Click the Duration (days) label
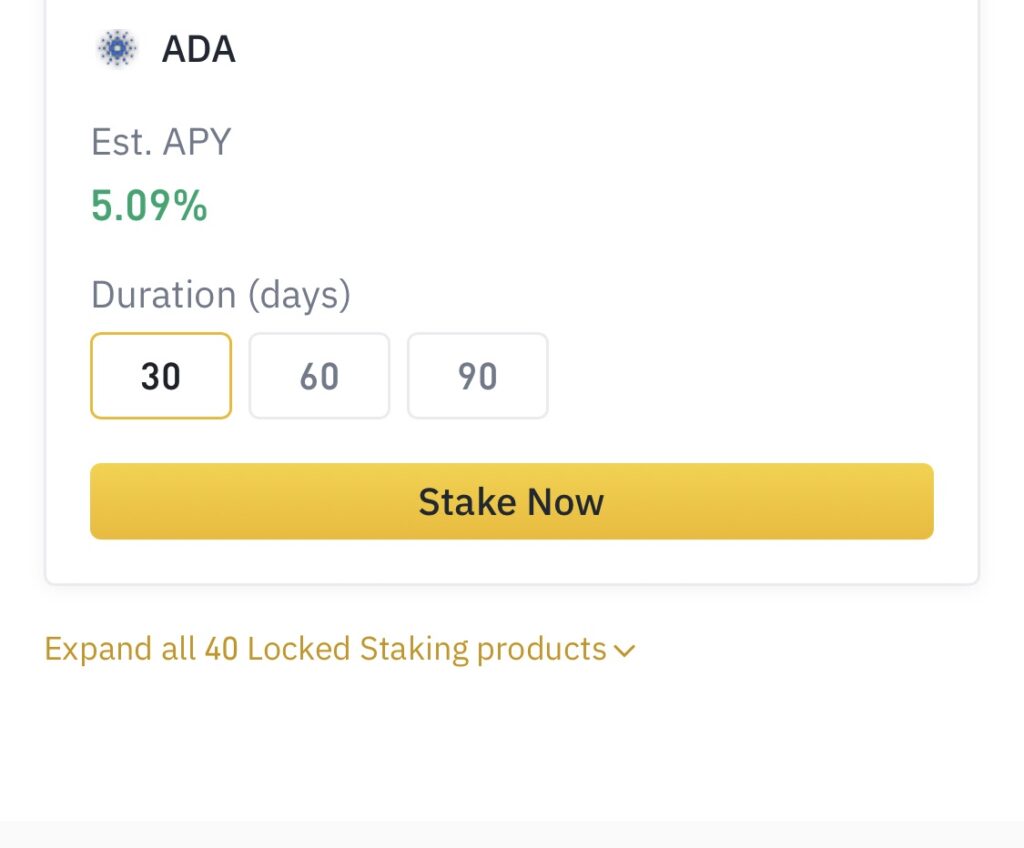 [221, 295]
